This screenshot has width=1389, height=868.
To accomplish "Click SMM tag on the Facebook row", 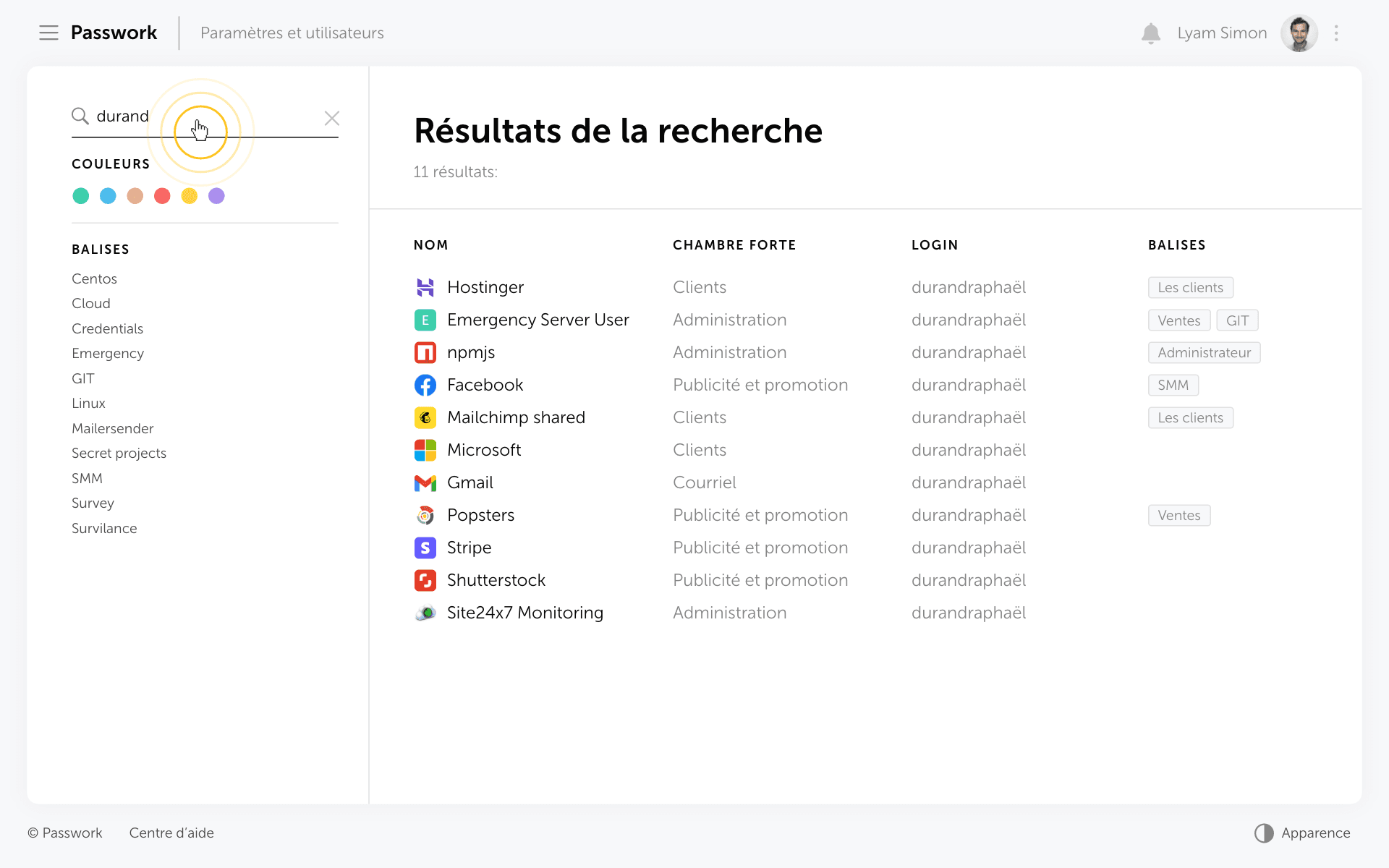I will [x=1173, y=385].
